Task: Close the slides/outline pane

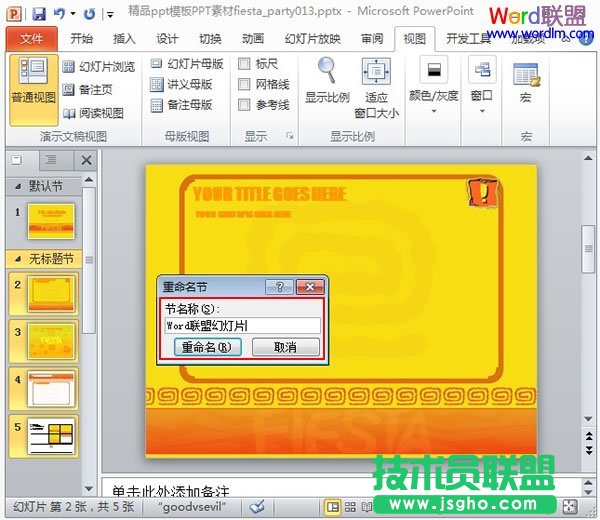Action: (x=86, y=160)
